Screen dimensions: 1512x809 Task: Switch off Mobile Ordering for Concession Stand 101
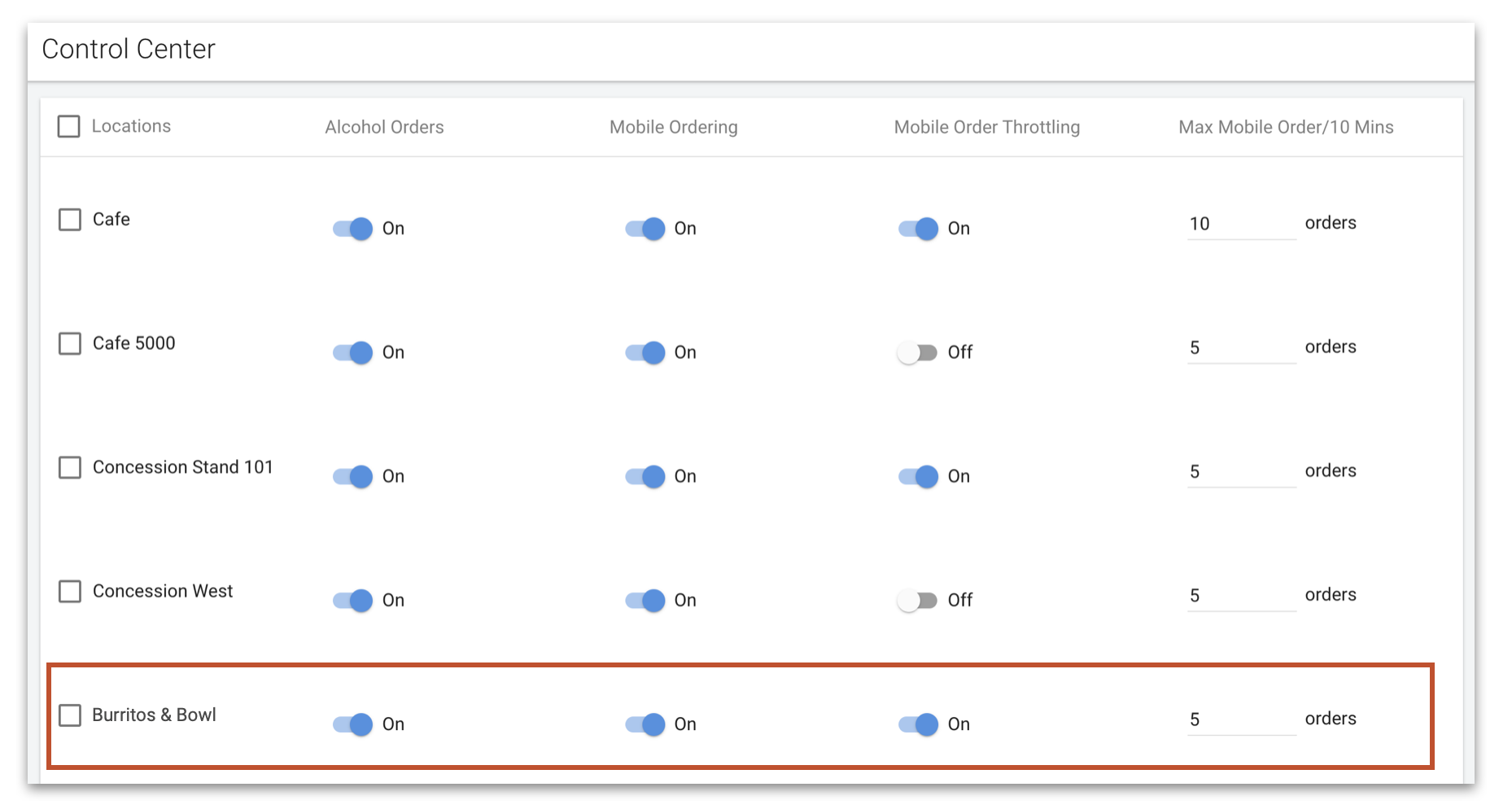(x=645, y=476)
